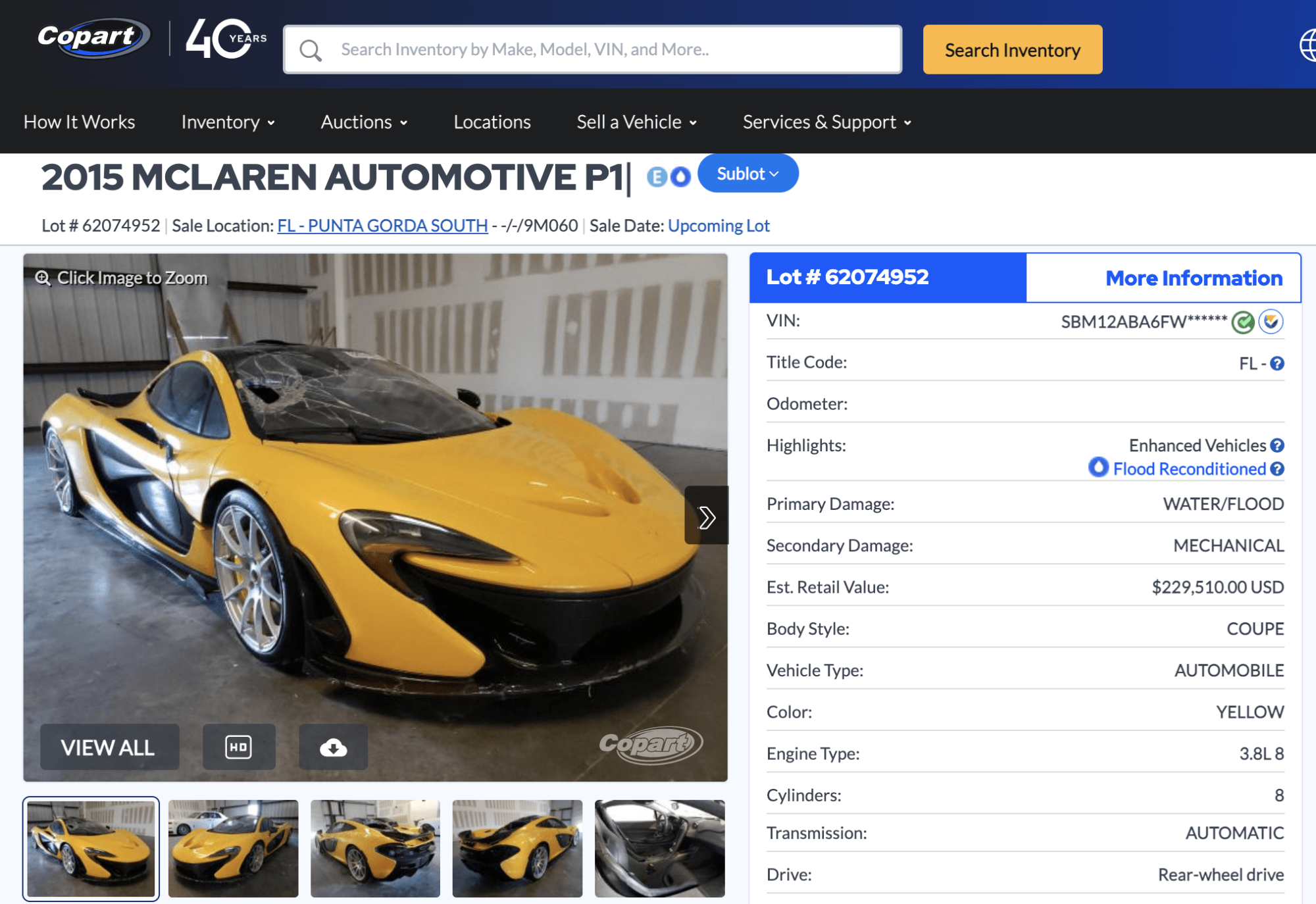Open the Sublot dropdown

(748, 174)
